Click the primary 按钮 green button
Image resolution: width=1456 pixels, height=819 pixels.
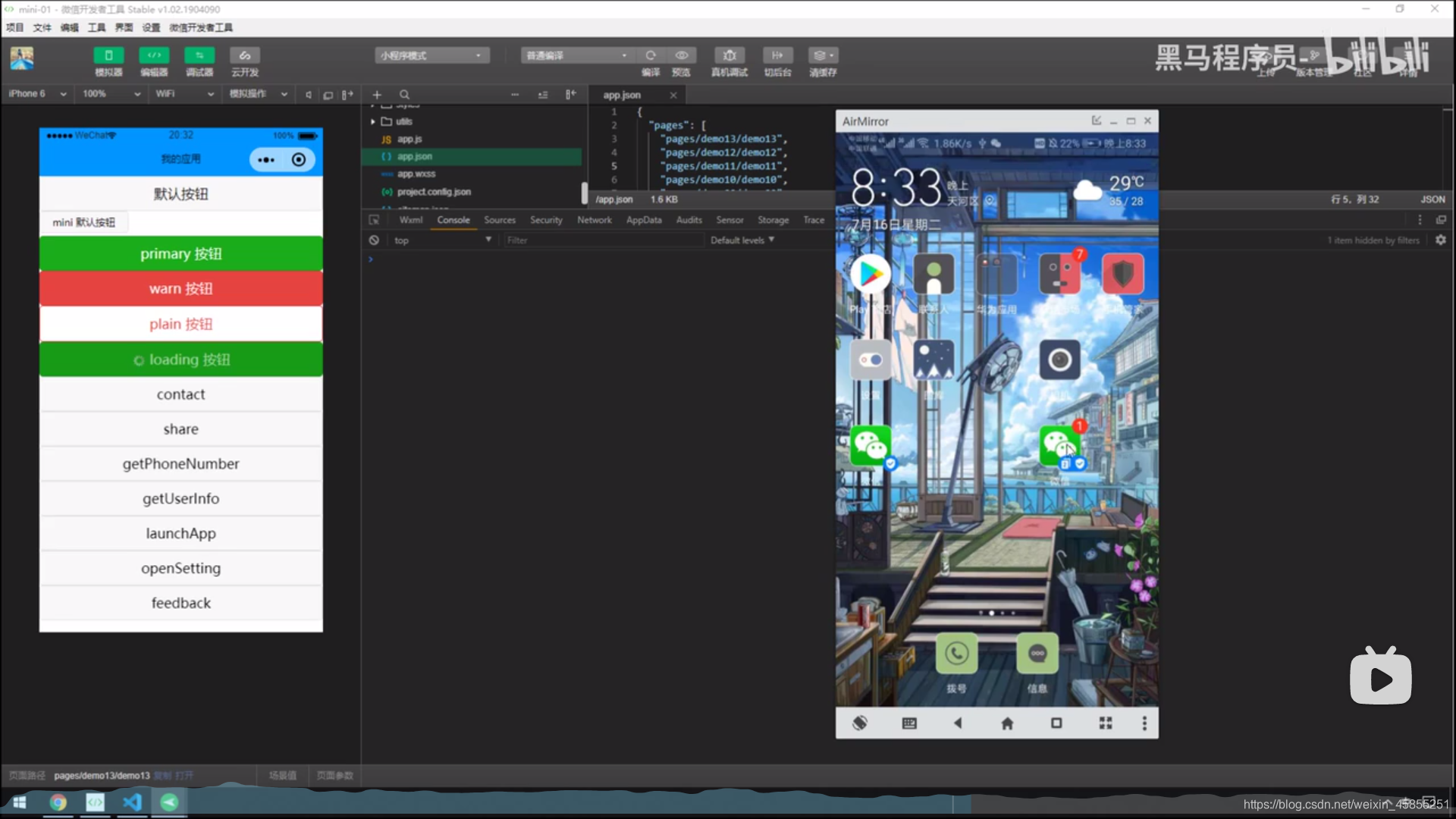pos(181,253)
